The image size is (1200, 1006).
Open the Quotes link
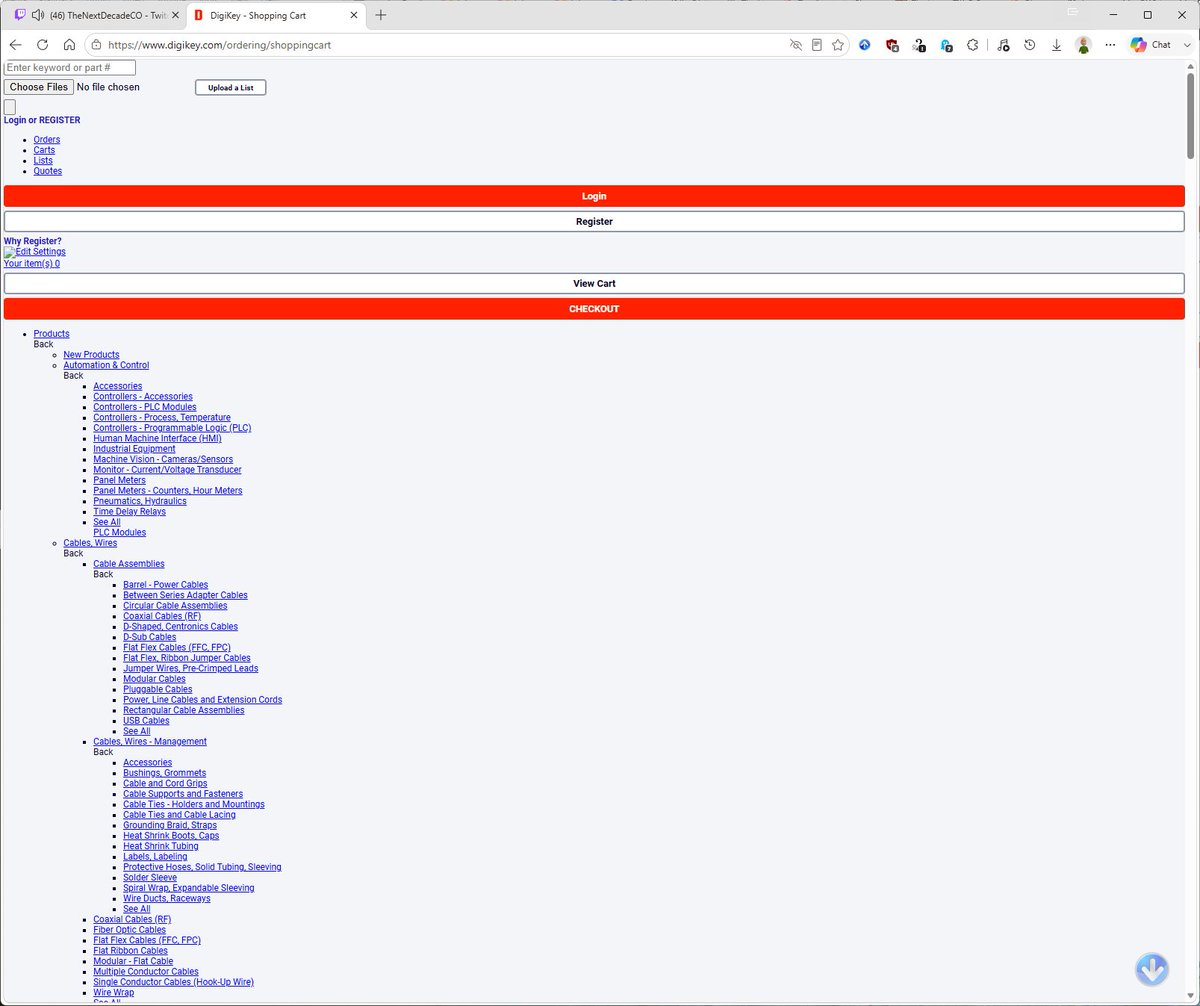coord(48,171)
